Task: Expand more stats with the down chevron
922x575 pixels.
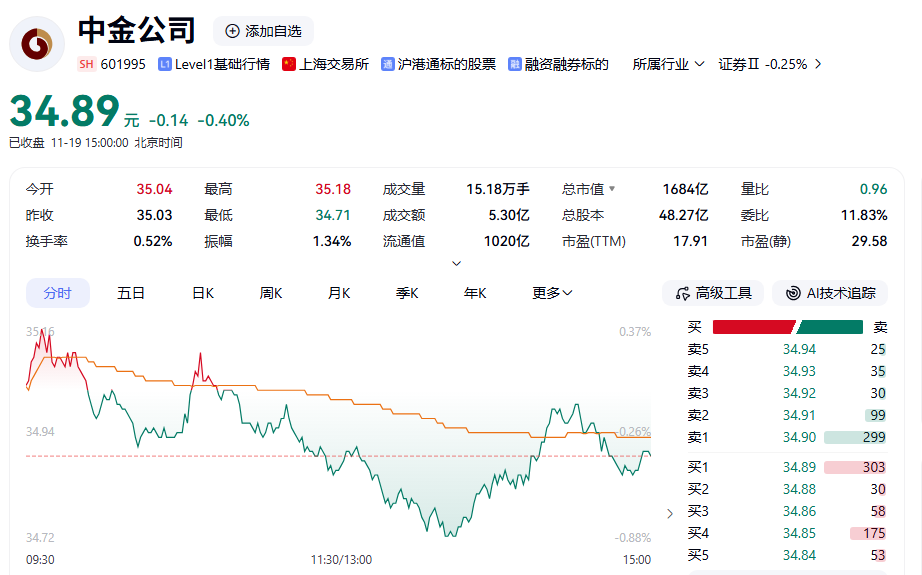Action: tap(457, 264)
